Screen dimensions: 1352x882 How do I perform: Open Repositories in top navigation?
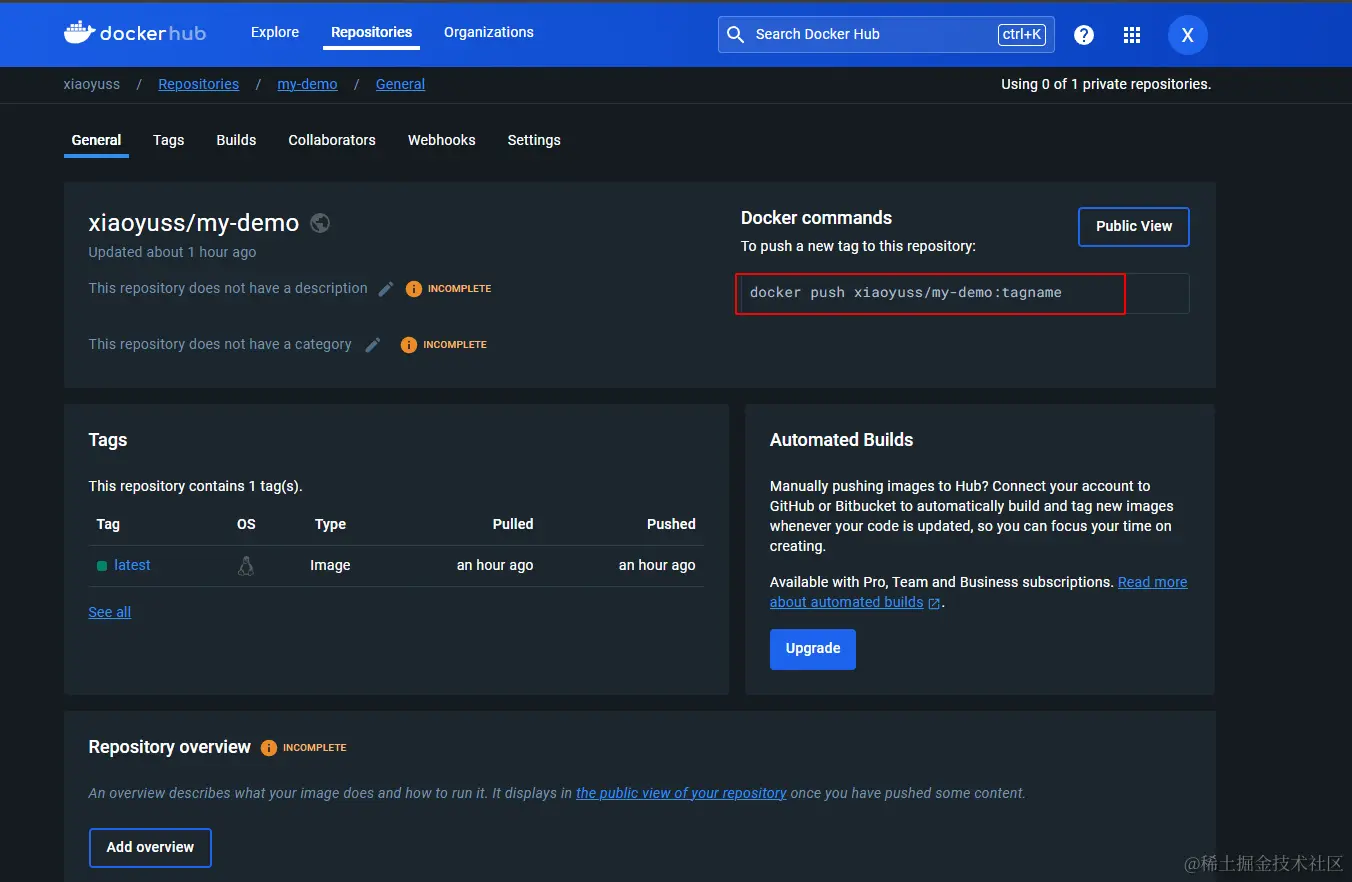(372, 33)
